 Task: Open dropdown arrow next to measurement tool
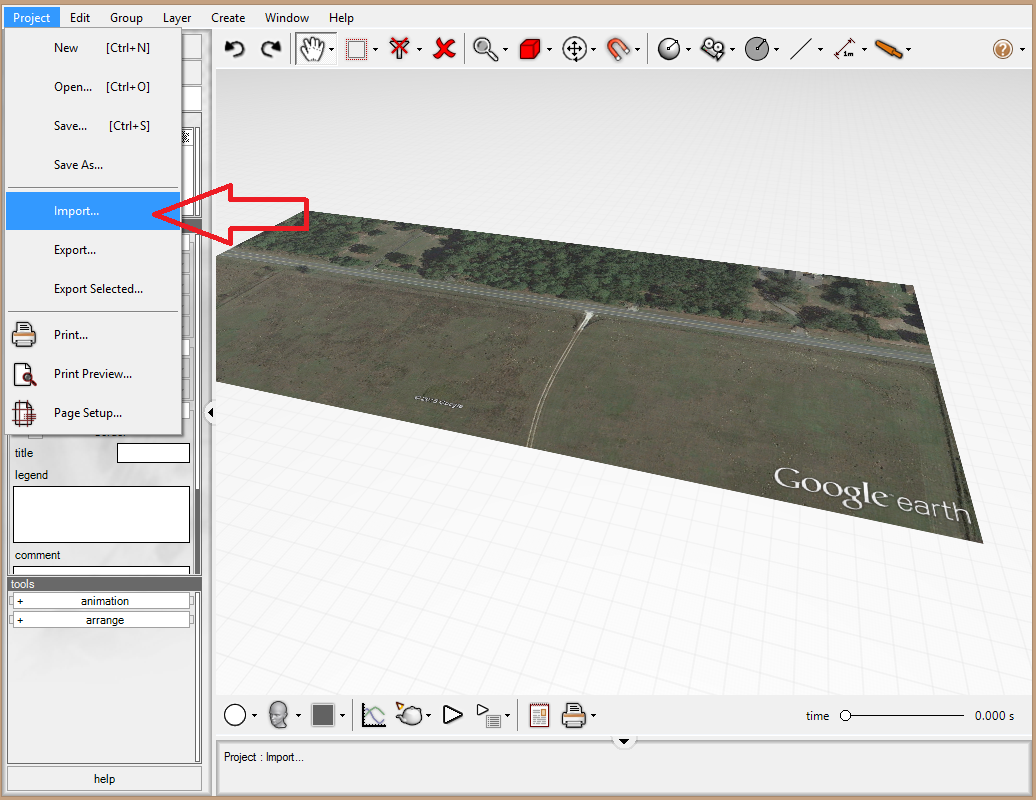pyautogui.click(x=864, y=50)
